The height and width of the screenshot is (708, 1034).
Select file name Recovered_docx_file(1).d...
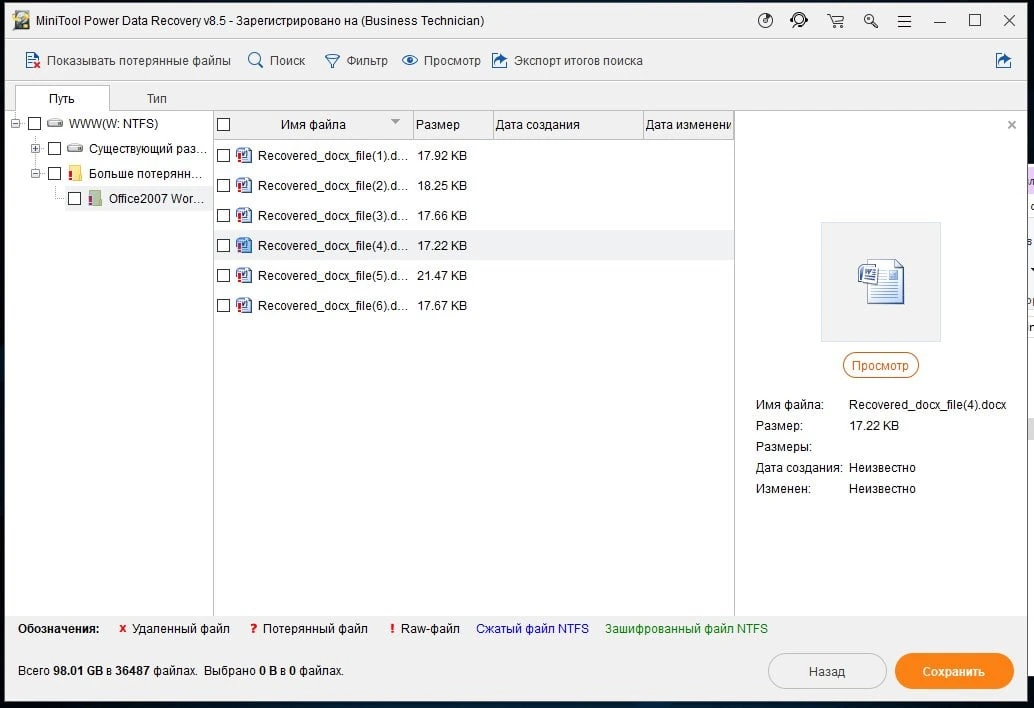[332, 156]
